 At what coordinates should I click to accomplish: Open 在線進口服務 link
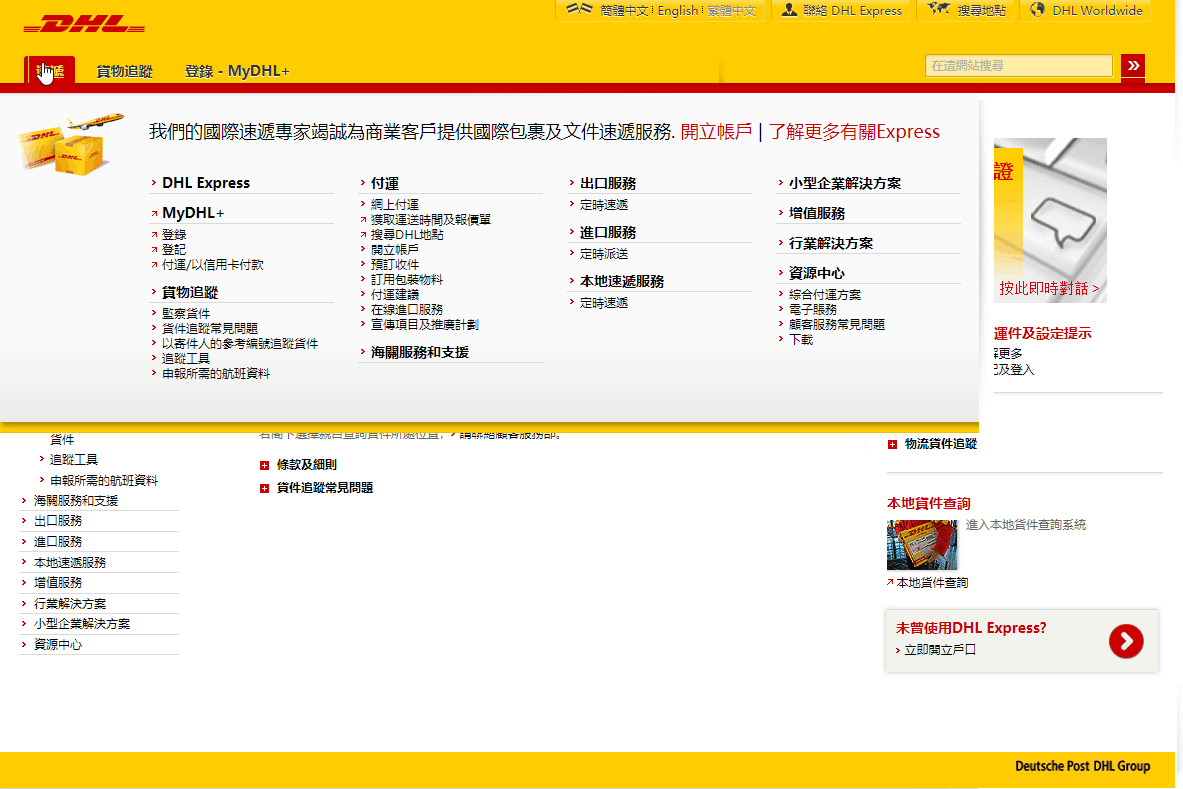[407, 310]
